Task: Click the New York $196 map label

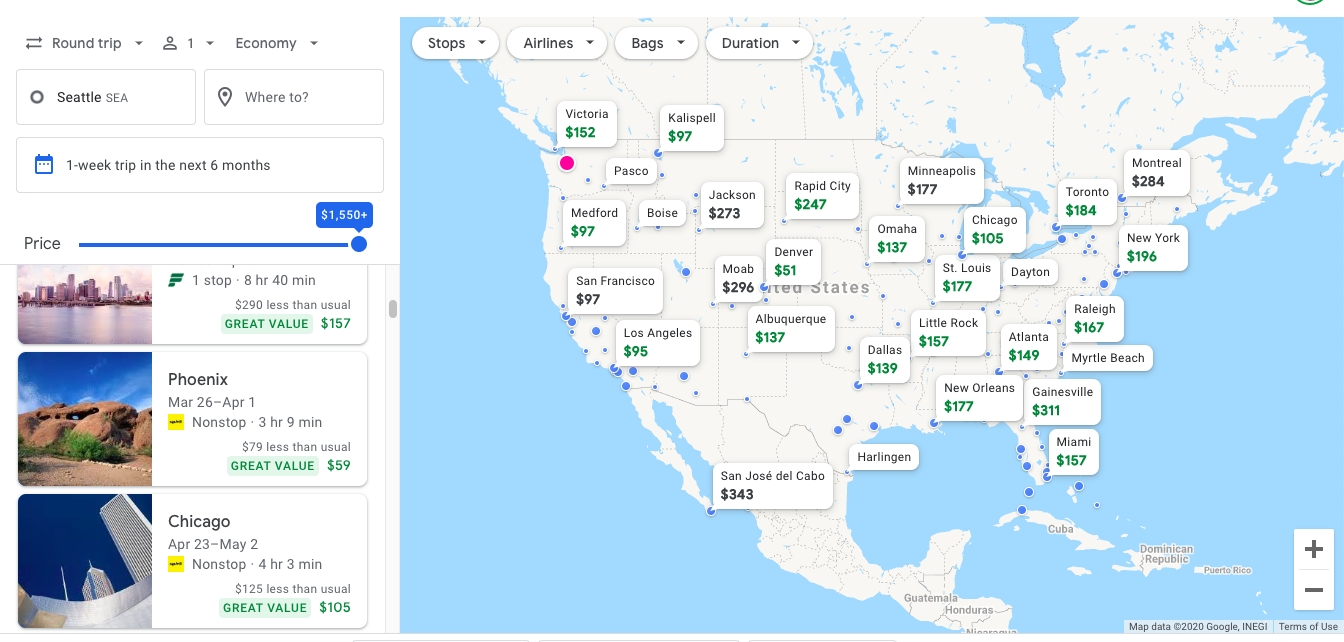Action: 1153,247
